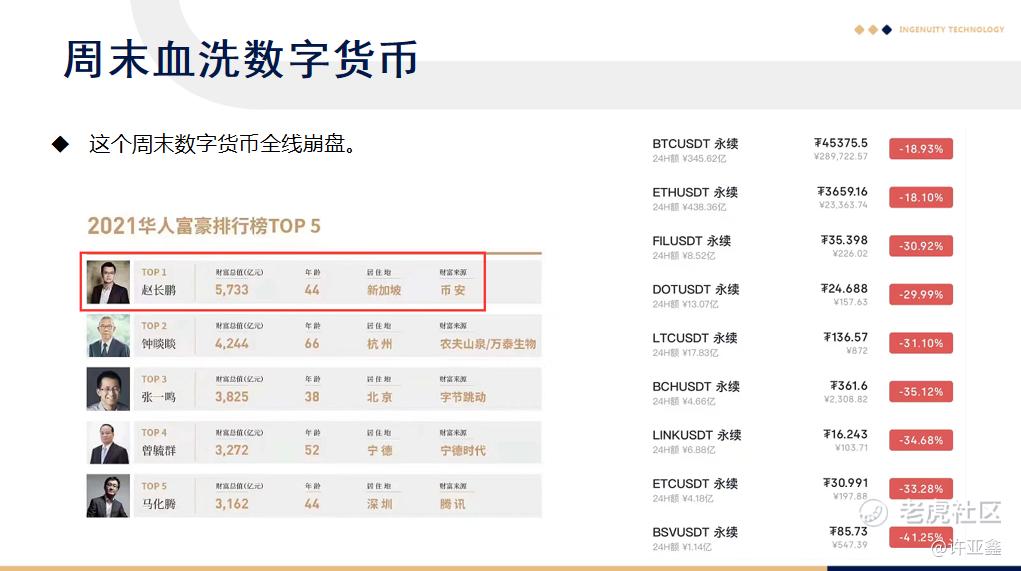Click the BTC 24H额 ¥345.62亿 volume text
This screenshot has height=571, width=1021.
point(689,158)
